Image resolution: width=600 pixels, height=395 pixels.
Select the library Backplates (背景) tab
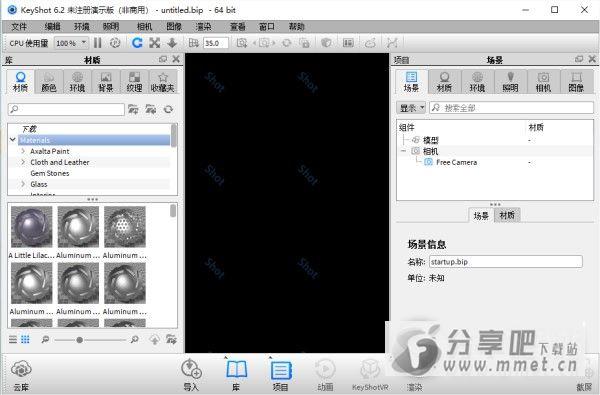point(106,82)
